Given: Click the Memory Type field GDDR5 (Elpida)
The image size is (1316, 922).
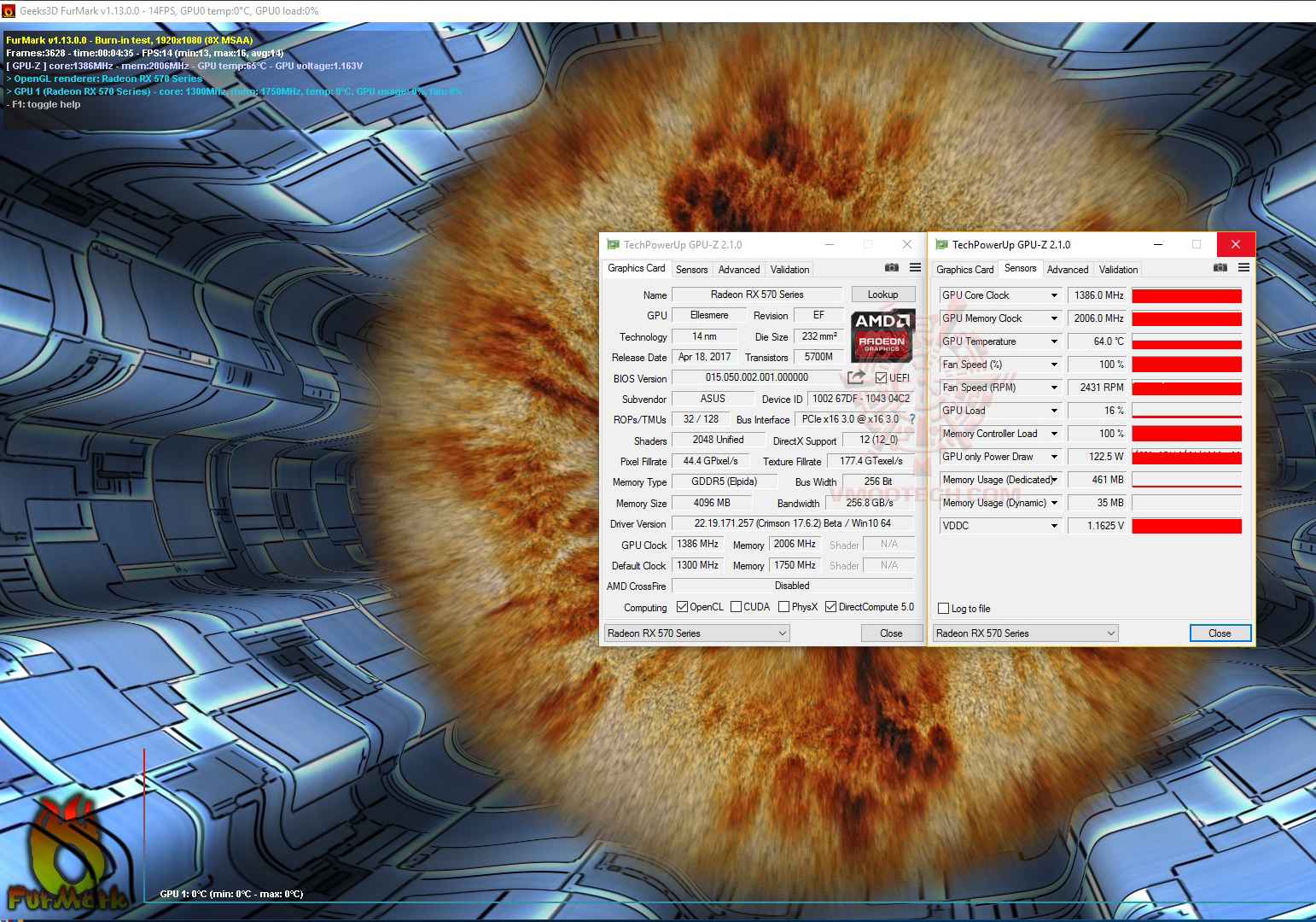Looking at the screenshot, I should point(725,481).
